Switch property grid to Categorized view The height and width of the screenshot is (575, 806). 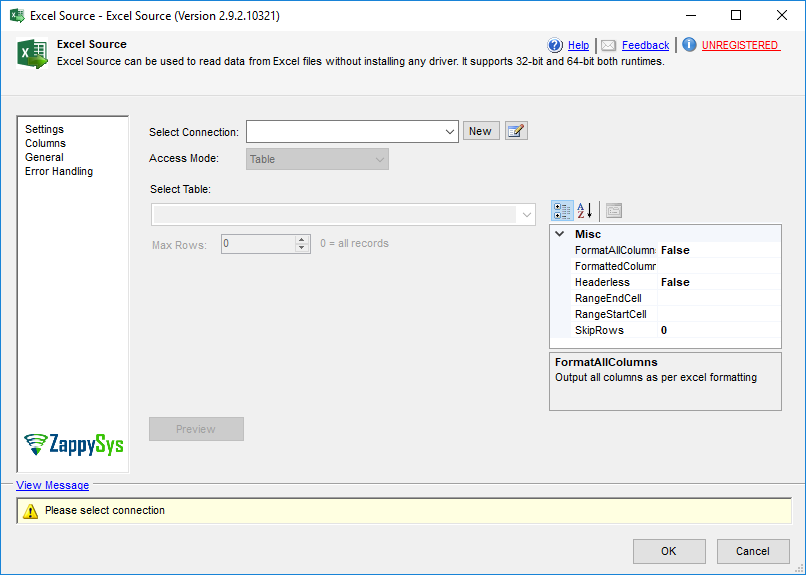point(562,211)
